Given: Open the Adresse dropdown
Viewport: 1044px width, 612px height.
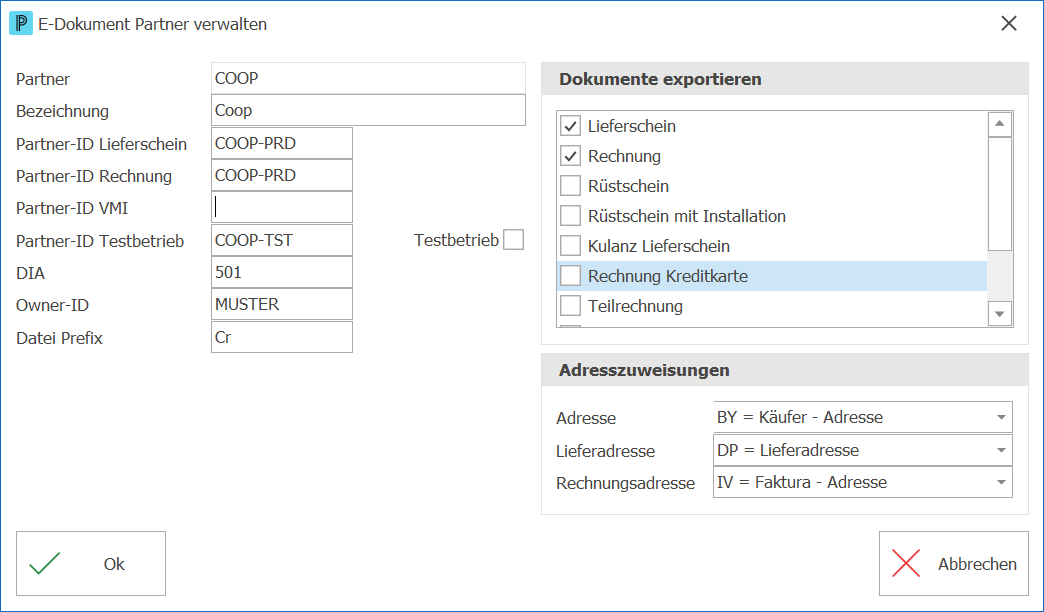Looking at the screenshot, I should point(862,418).
